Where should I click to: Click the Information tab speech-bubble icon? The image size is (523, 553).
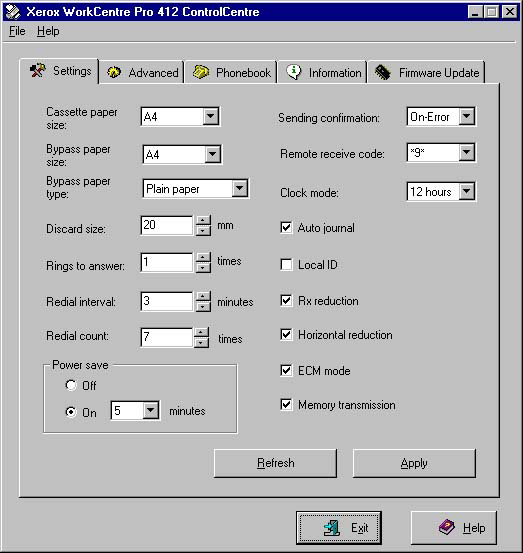coord(293,72)
